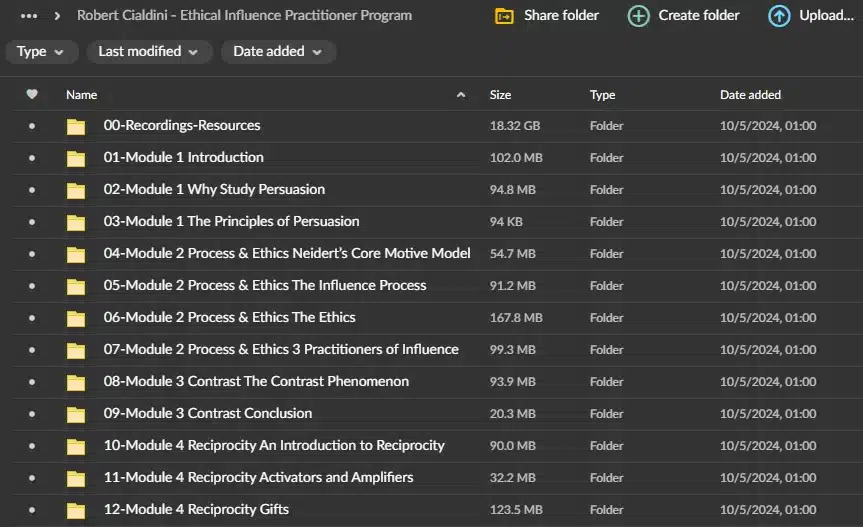This screenshot has height=527, width=863.
Task: Toggle favorite dot for 11-Module 4 Activators and Amplifiers
Action: pyautogui.click(x=32, y=478)
